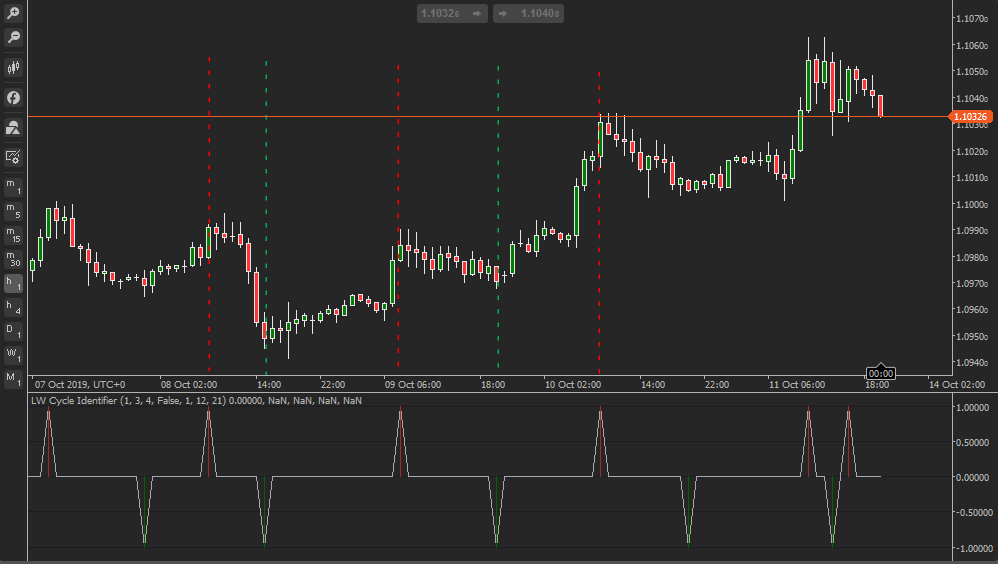This screenshot has width=998, height=564.
Task: Click the zoom out magnifier icon
Action: click(x=13, y=37)
